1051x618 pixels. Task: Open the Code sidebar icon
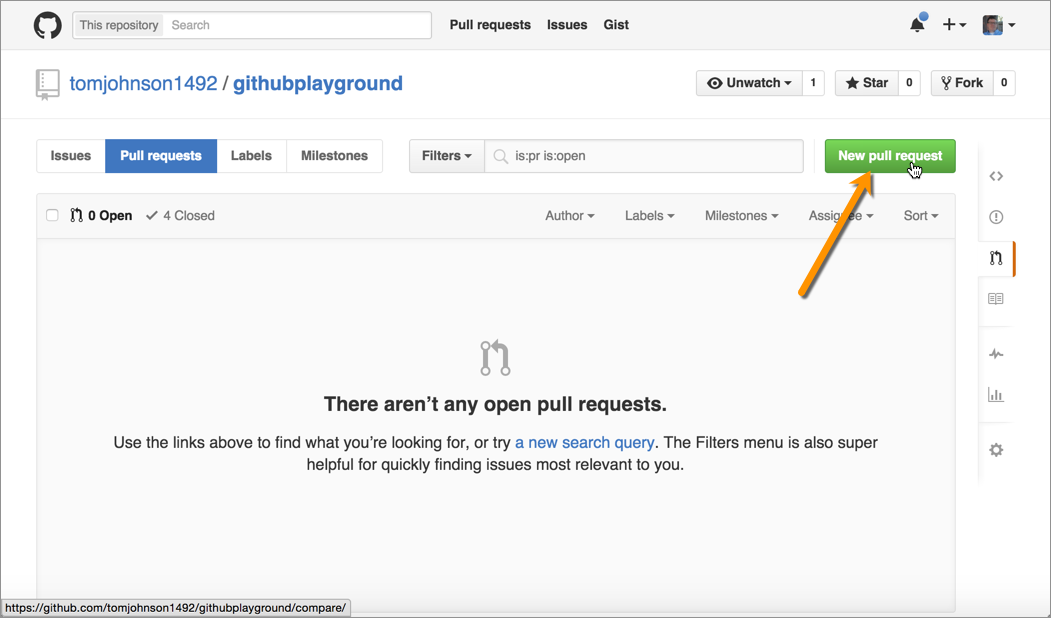(996, 176)
